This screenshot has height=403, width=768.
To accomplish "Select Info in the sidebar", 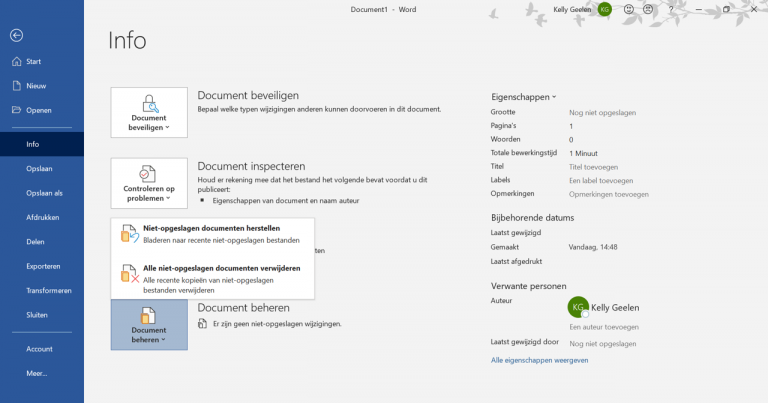I will [x=42, y=144].
